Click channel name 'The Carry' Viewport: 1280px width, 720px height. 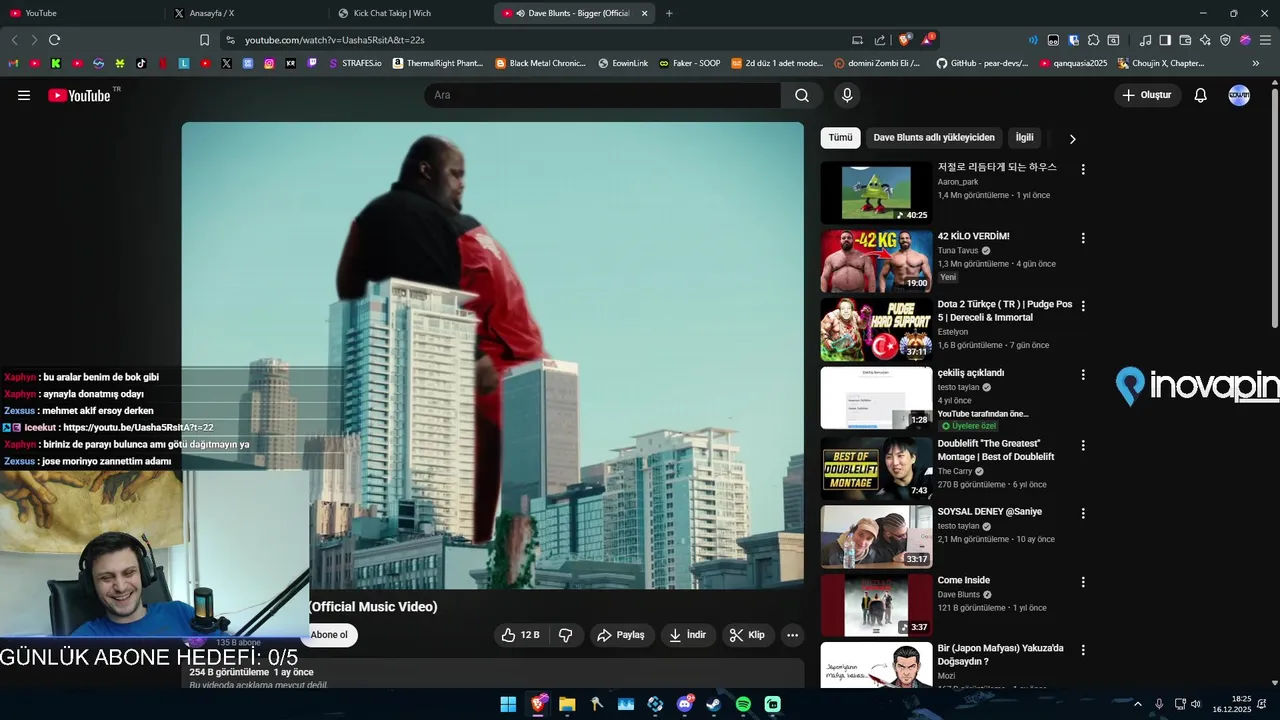(955, 471)
